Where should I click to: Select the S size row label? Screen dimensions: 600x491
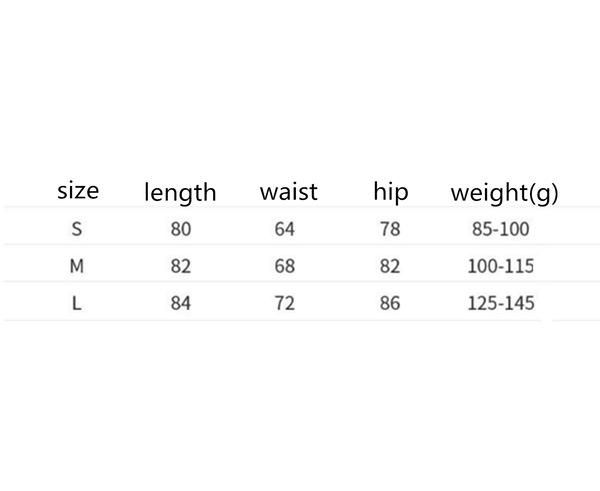click(77, 229)
